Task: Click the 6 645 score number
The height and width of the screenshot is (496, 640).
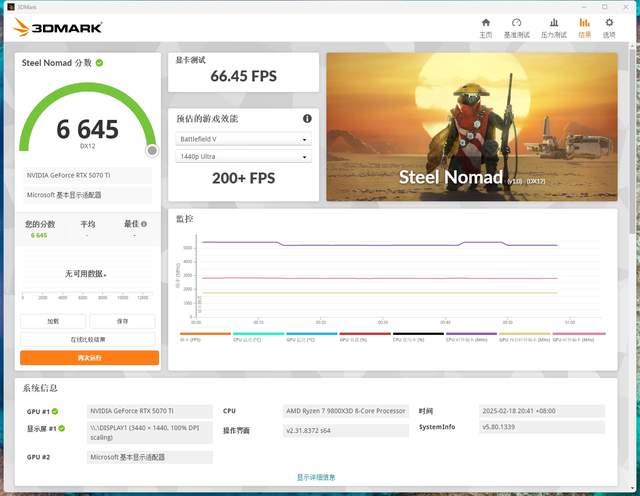Action: (87, 129)
